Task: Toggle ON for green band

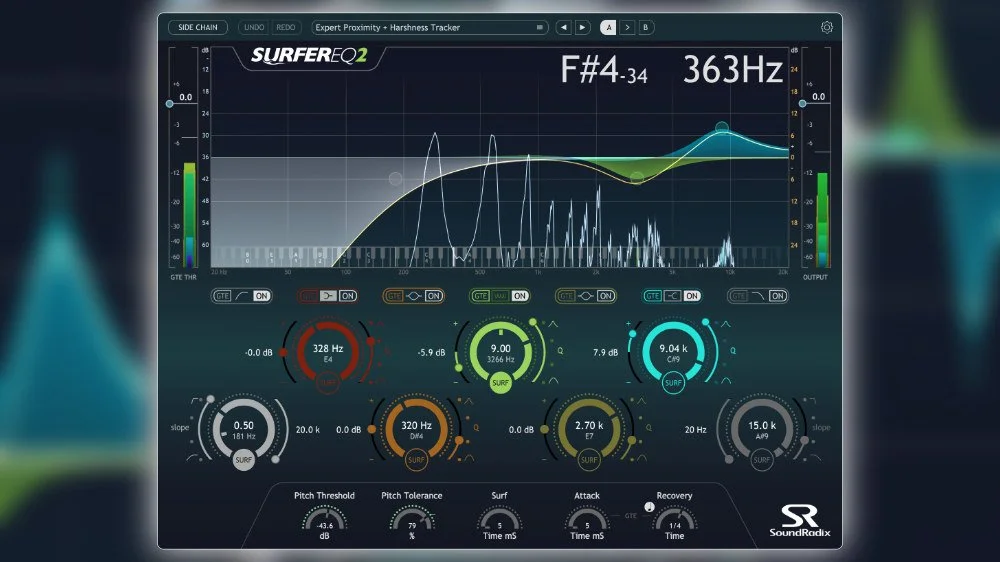Action: pyautogui.click(x=520, y=296)
